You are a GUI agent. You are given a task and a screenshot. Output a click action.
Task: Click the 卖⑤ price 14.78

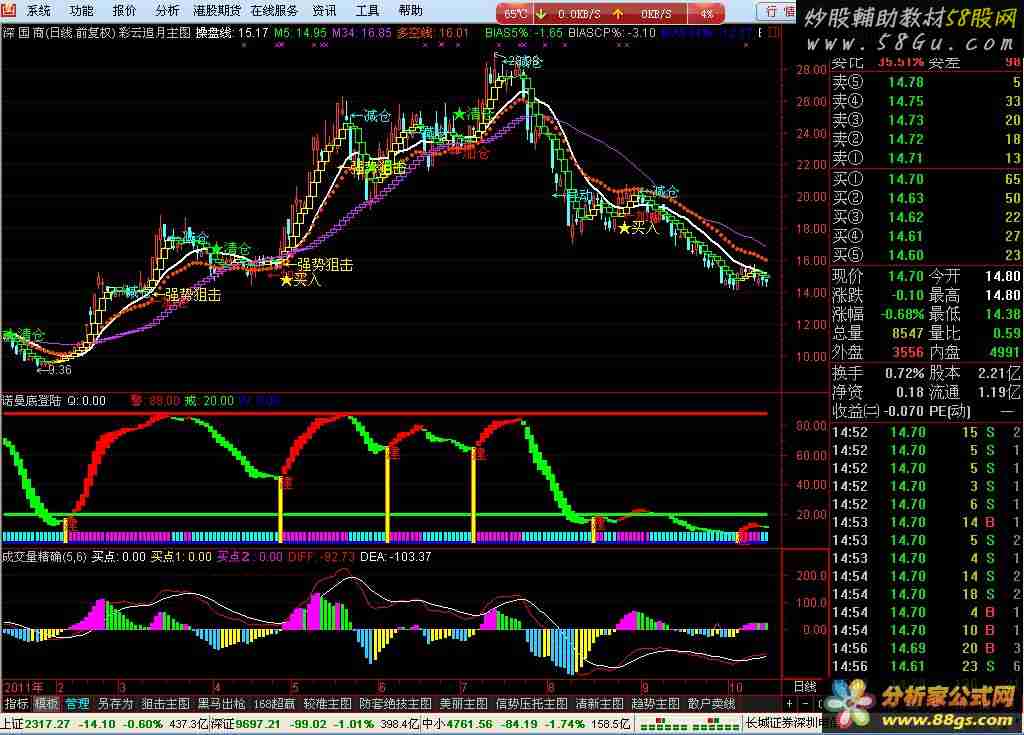(906, 82)
